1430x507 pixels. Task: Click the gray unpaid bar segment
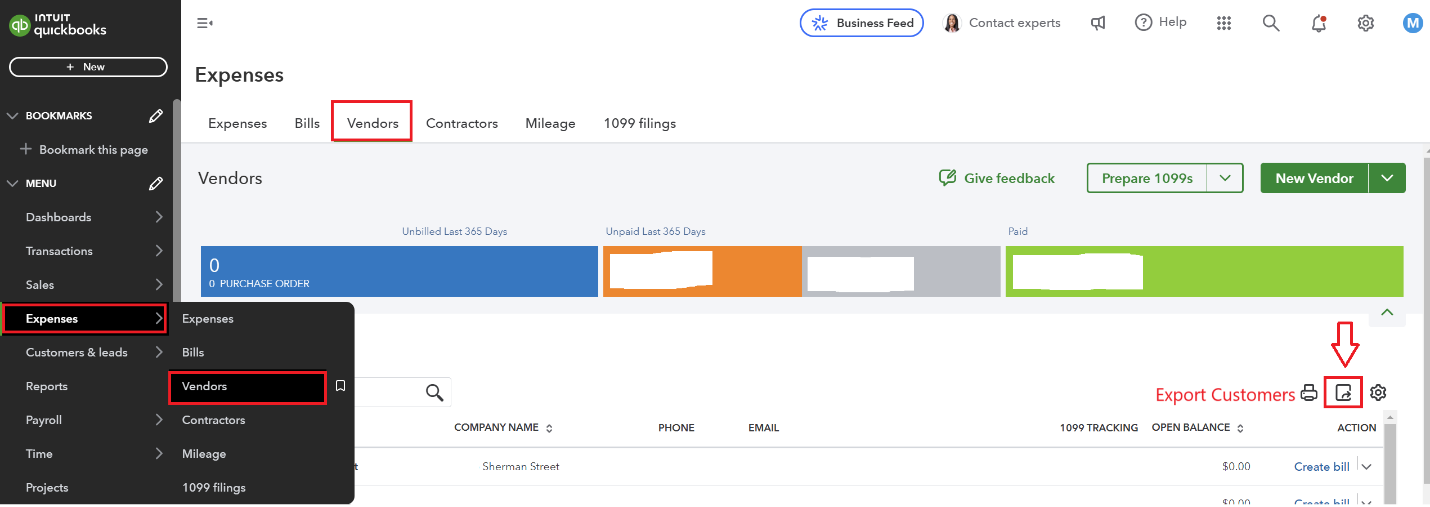pyautogui.click(x=901, y=271)
